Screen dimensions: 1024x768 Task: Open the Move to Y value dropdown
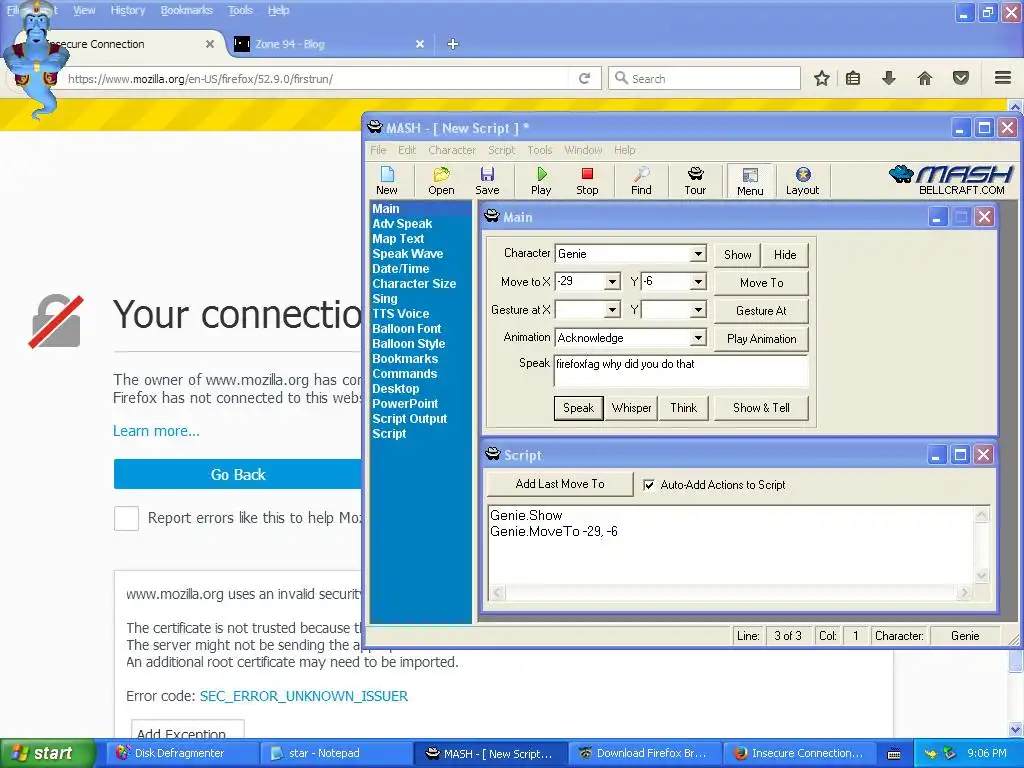tap(698, 281)
